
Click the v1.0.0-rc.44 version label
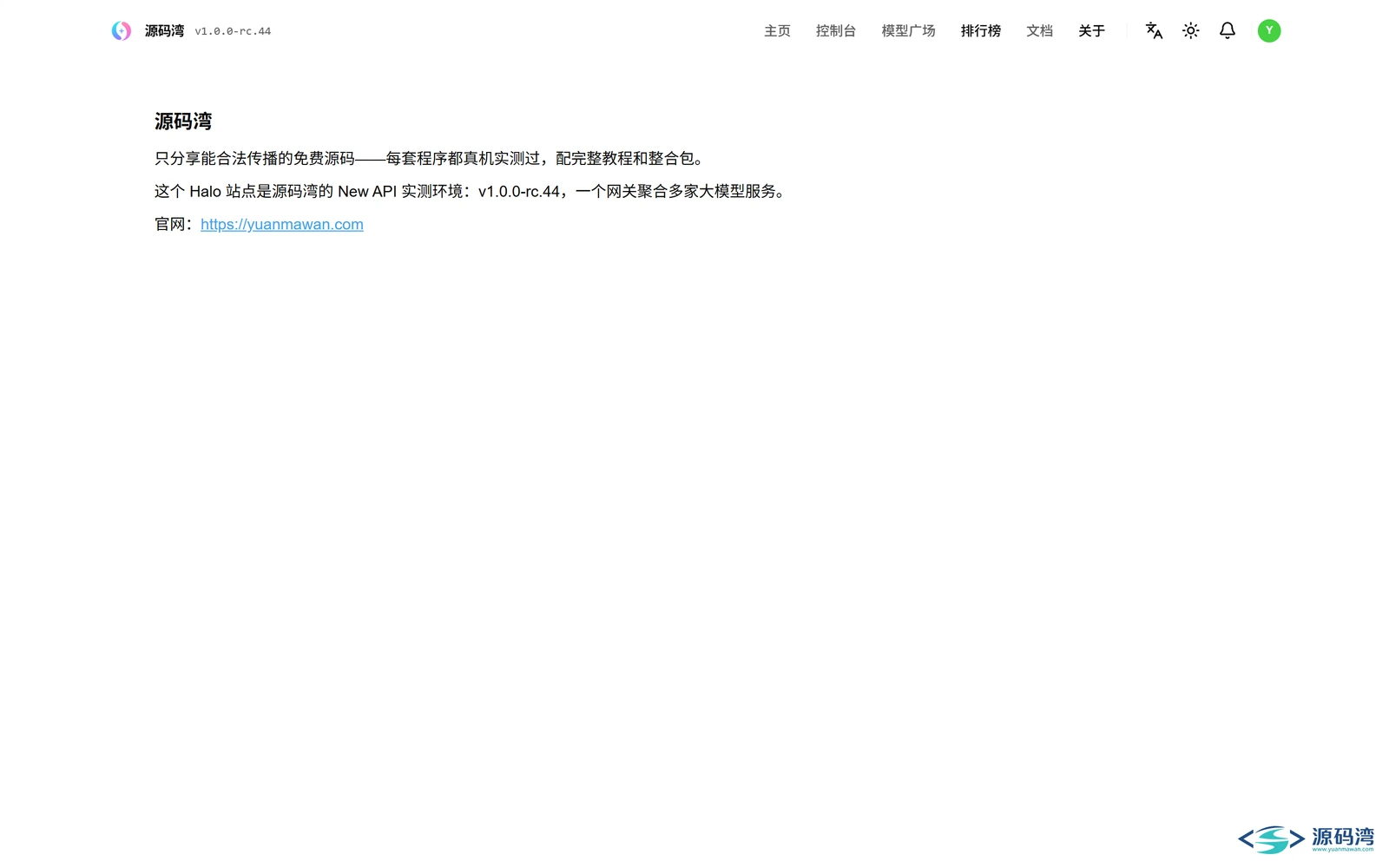coord(233,31)
